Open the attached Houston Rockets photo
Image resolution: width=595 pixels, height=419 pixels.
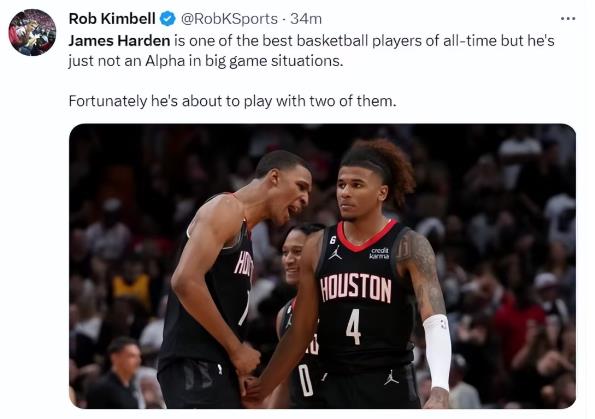(322, 266)
